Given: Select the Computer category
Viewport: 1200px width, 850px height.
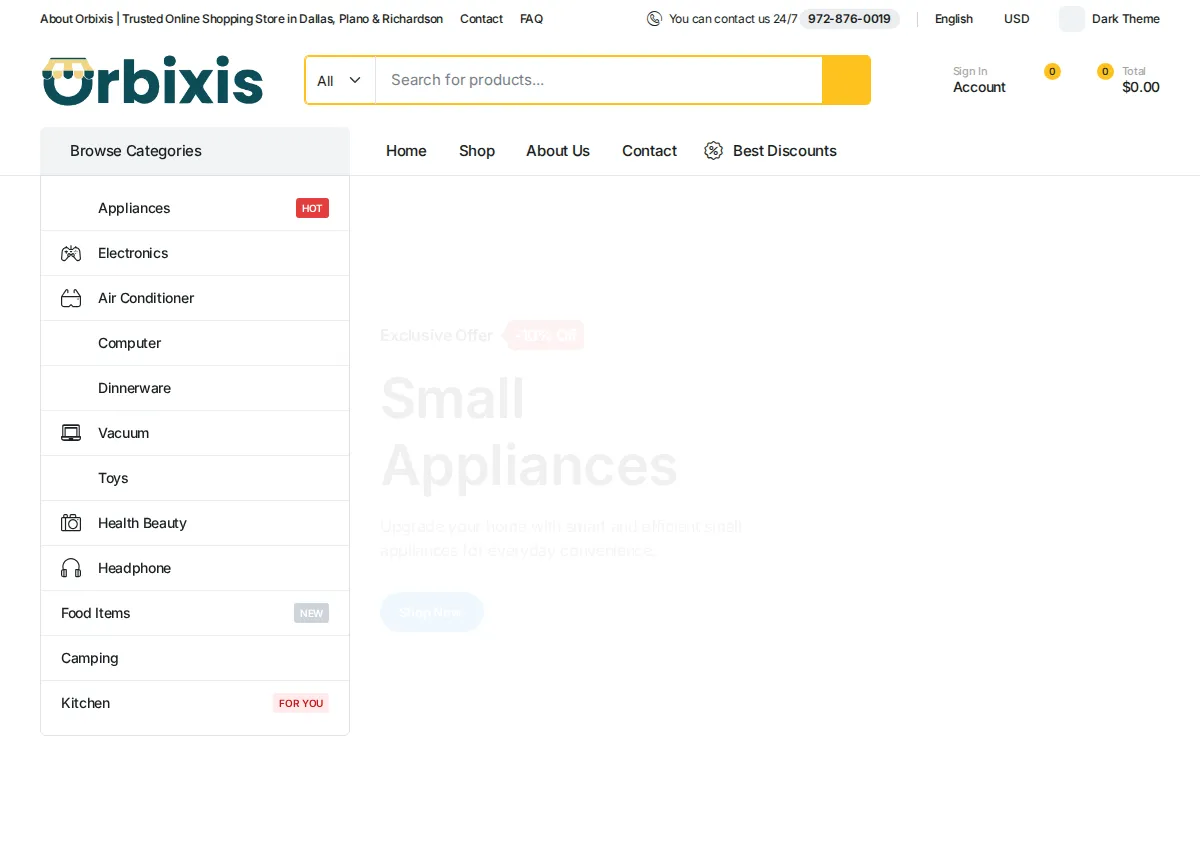Looking at the screenshot, I should point(195,343).
